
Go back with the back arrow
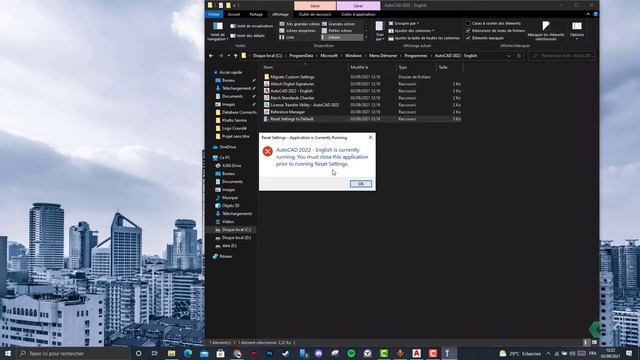point(211,56)
